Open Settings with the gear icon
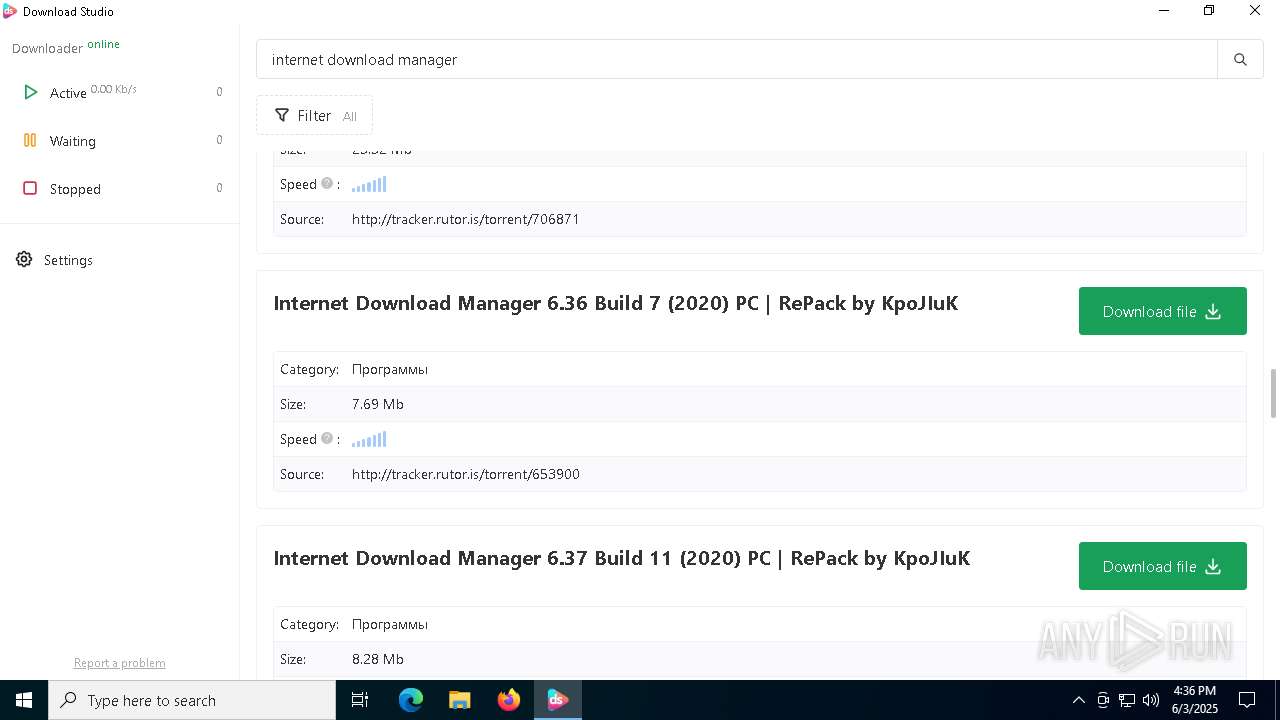Screen dimensions: 1280x720 (24, 260)
